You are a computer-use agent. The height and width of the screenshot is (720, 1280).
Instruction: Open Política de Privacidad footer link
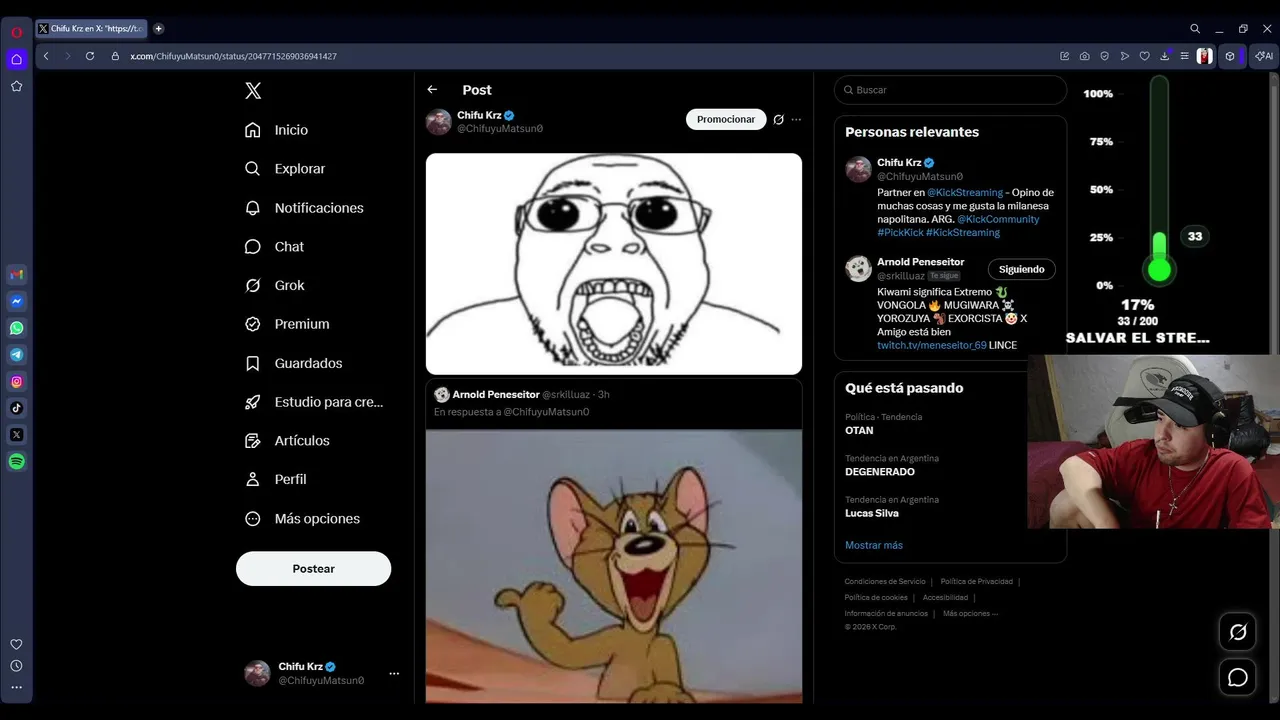click(x=976, y=582)
